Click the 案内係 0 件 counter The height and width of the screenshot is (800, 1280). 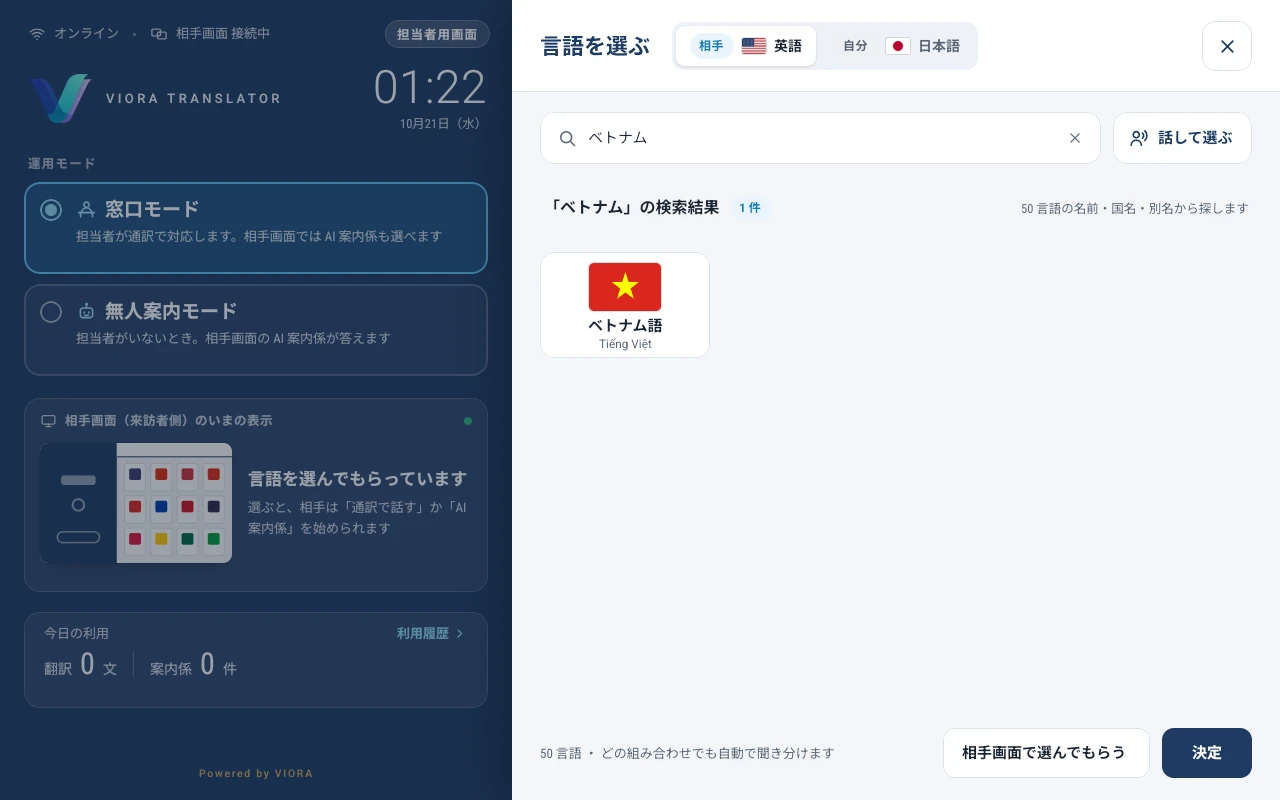pos(193,665)
